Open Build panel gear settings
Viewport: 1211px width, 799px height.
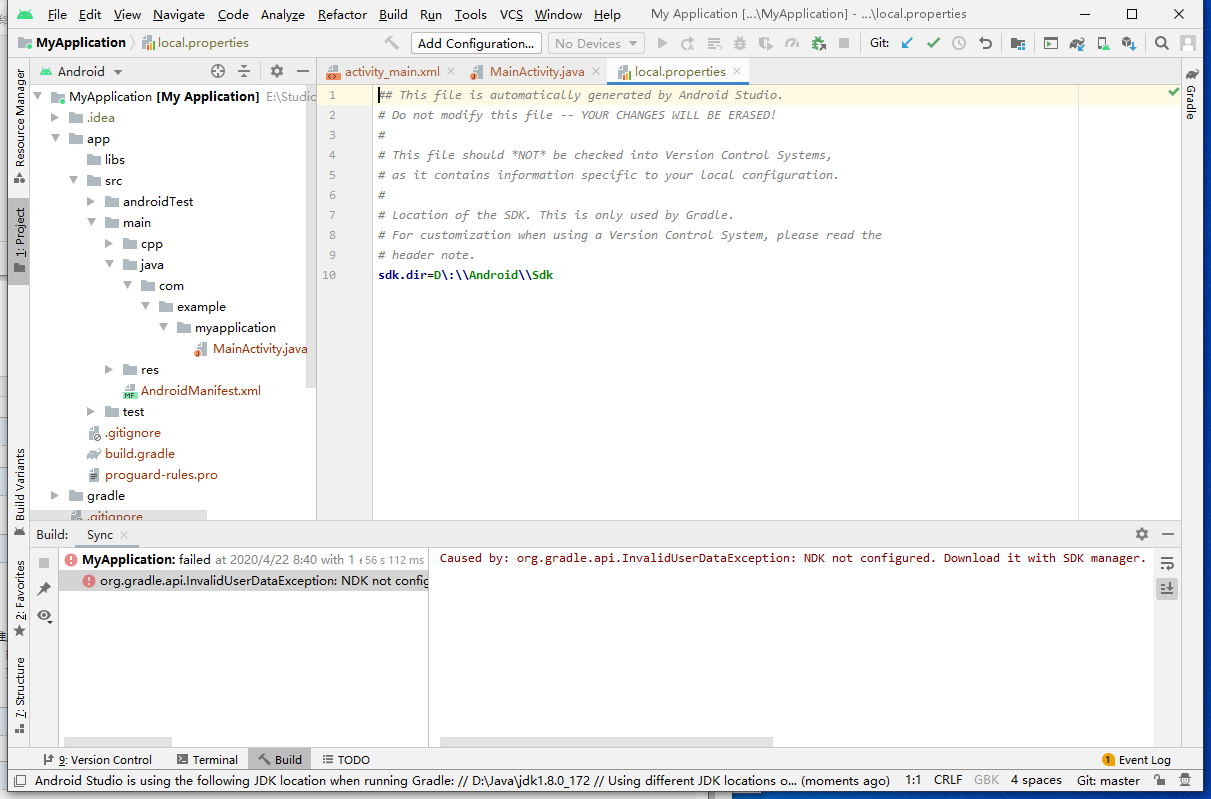[1142, 534]
